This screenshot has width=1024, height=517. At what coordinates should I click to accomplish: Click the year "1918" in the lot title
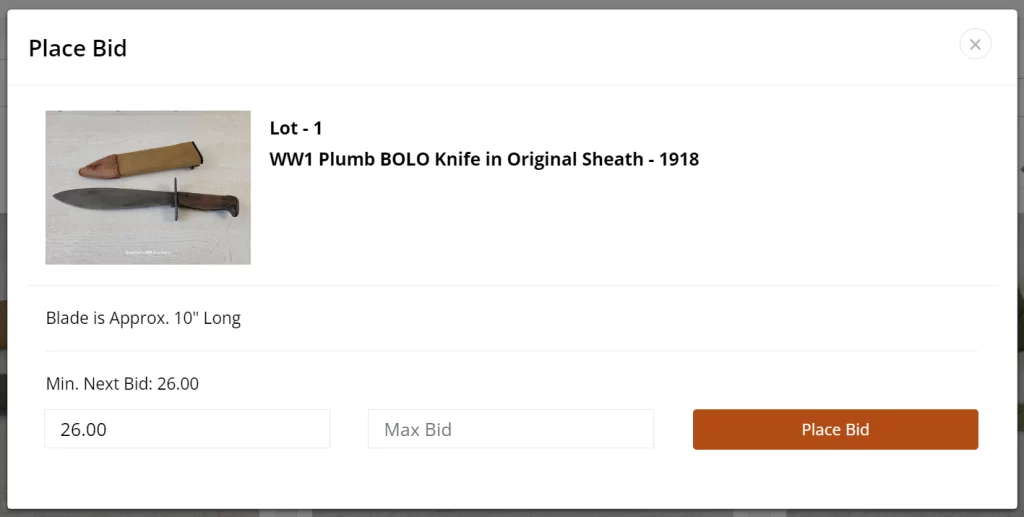(679, 159)
